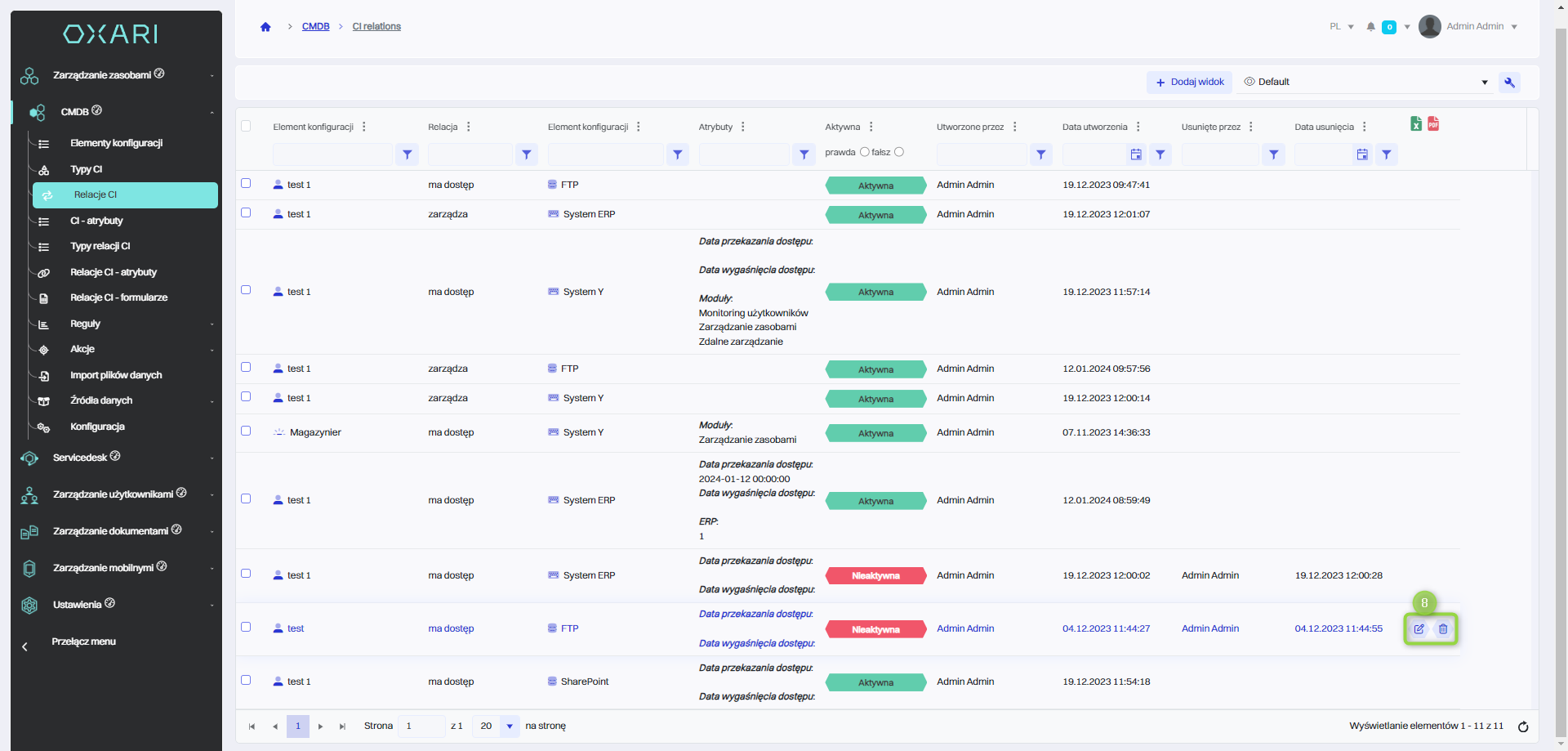Refresh the table with the reload icon
Screen dimensions: 1568x751
[x=1523, y=726]
